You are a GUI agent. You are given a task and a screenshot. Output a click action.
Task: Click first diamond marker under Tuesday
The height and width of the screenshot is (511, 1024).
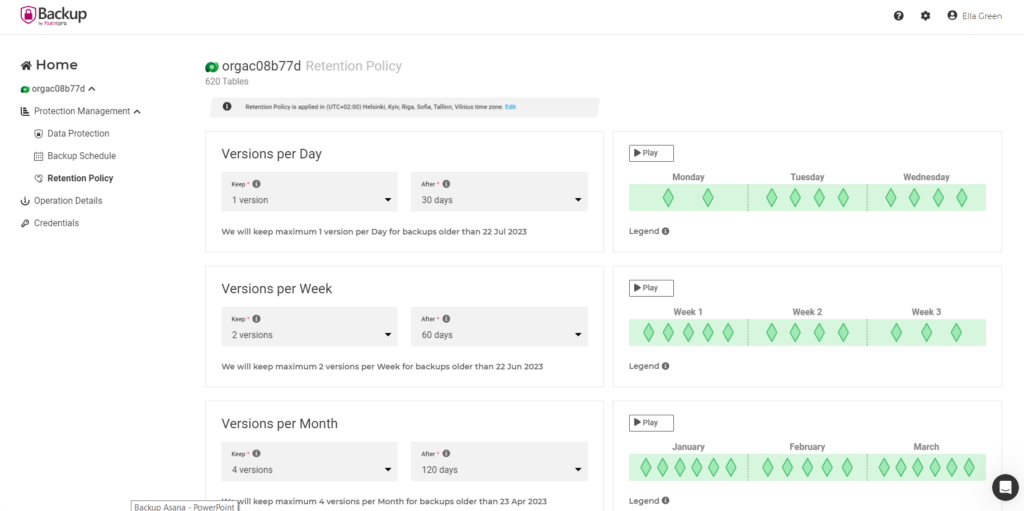click(x=771, y=198)
